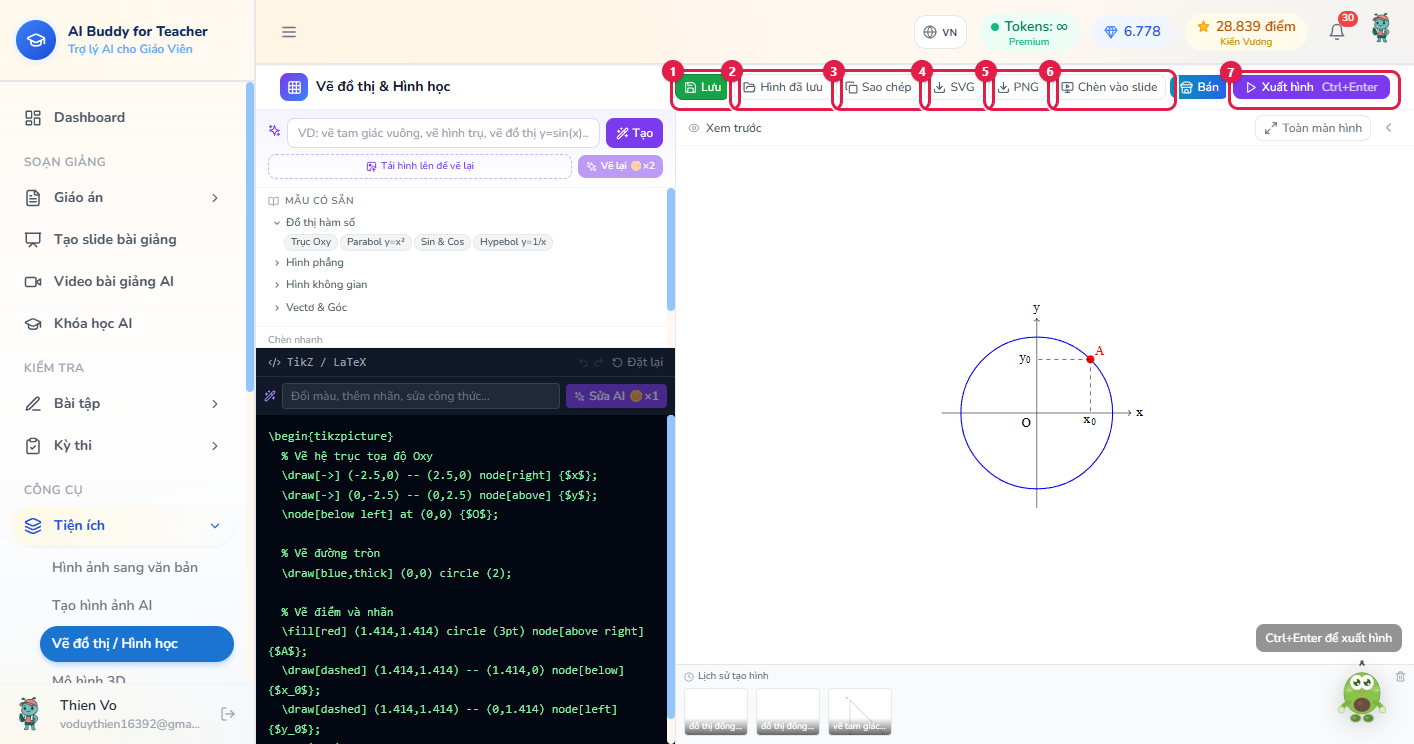Insert the Parabol y=x² template chip
The width and height of the screenshot is (1414, 744).
point(376,242)
